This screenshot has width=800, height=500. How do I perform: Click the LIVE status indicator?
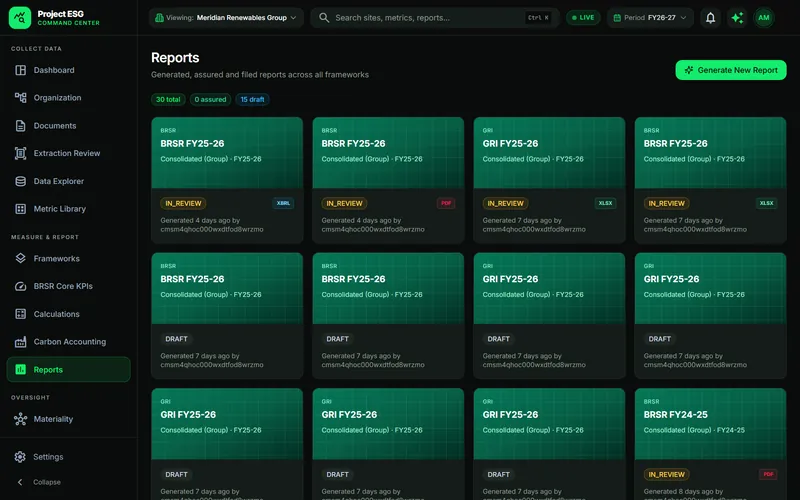click(x=583, y=18)
